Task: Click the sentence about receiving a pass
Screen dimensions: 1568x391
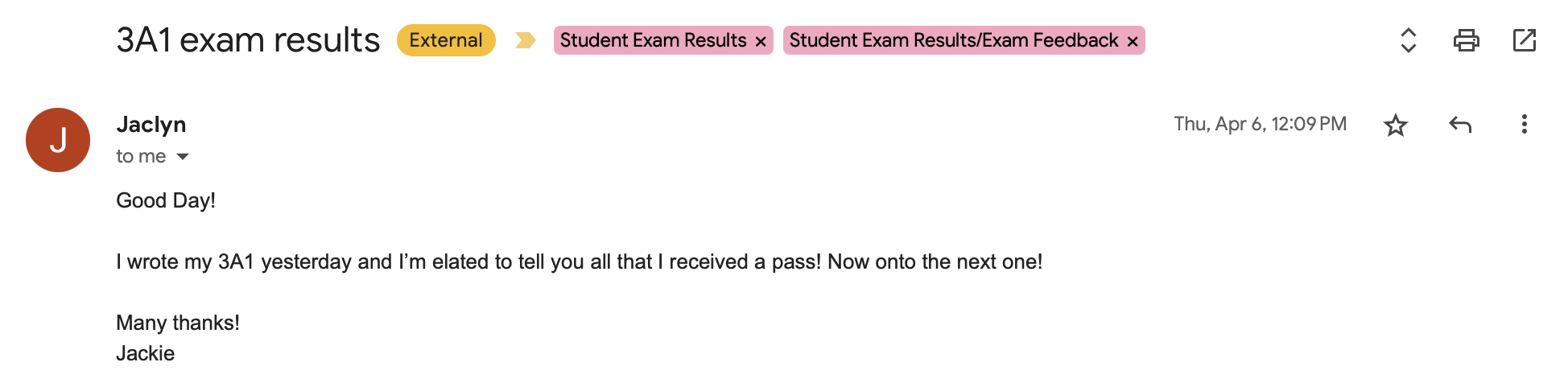Action: coord(579,261)
